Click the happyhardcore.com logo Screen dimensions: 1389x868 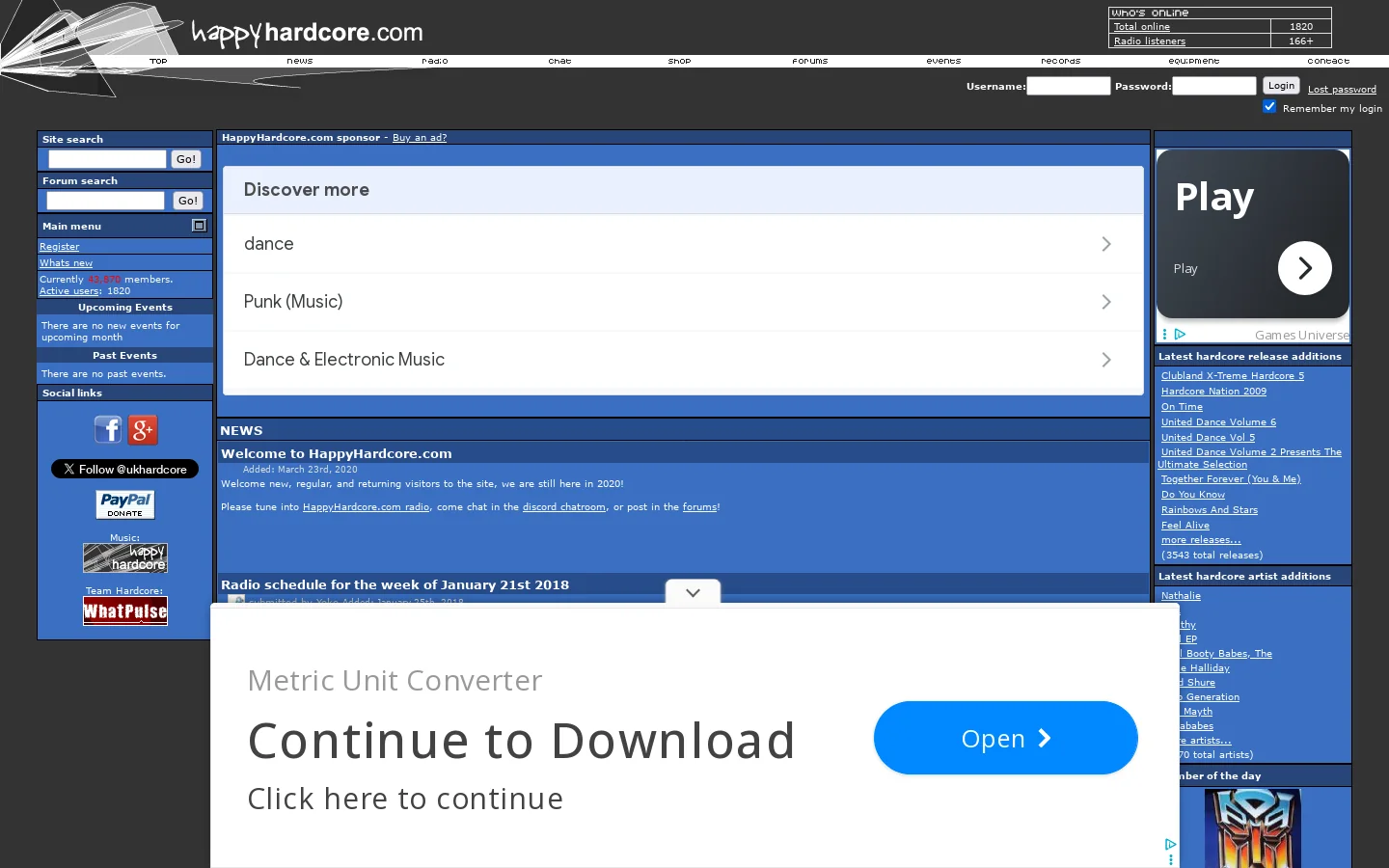pos(307,33)
